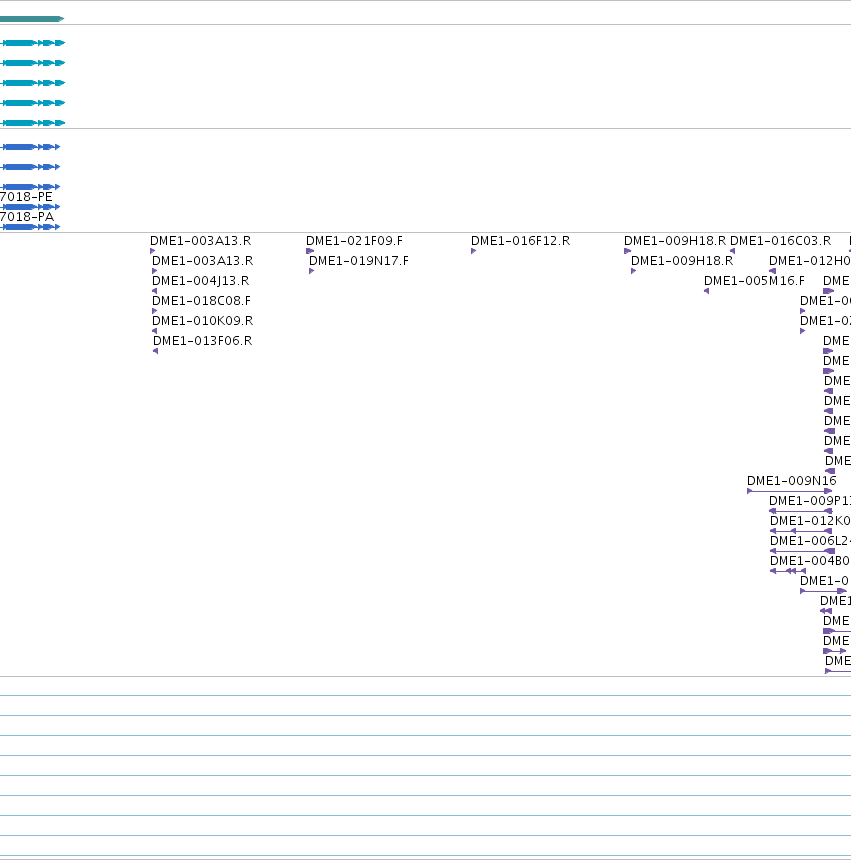Open the DME1-016C03.R feature label

tap(780, 241)
